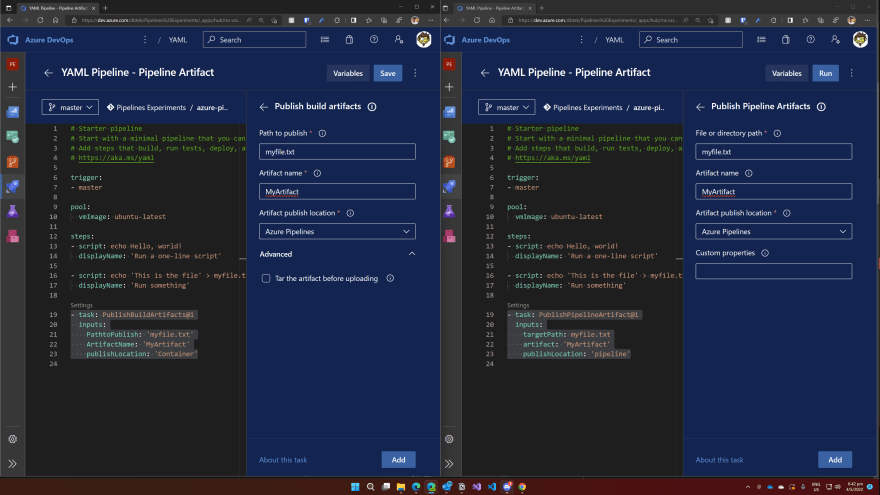The width and height of the screenshot is (880, 495).
Task: Open Visual Studio Code from taskbar
Action: point(492,487)
